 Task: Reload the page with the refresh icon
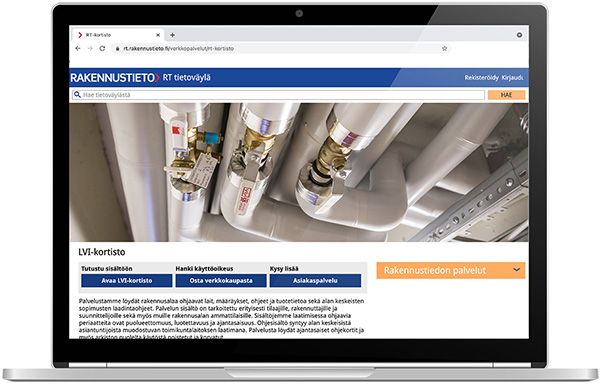click(x=102, y=49)
